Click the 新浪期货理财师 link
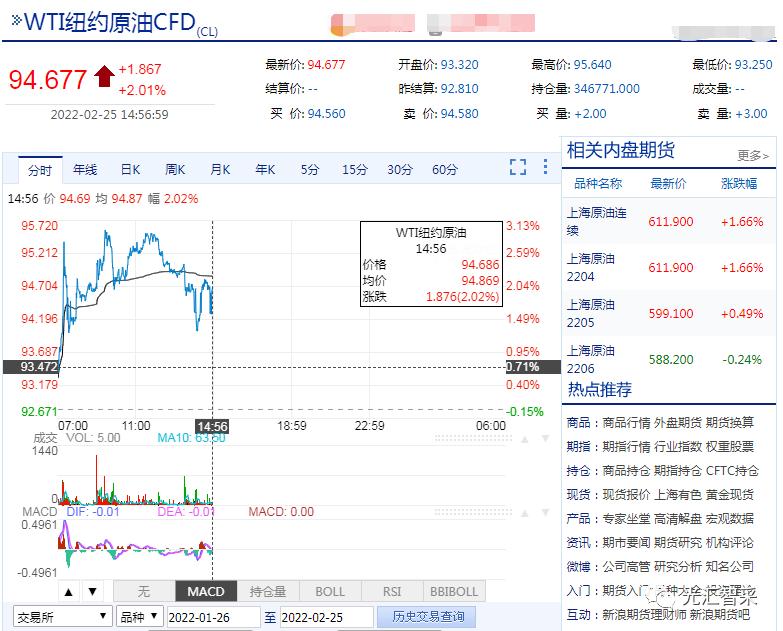This screenshot has height=631, width=783. click(x=644, y=615)
